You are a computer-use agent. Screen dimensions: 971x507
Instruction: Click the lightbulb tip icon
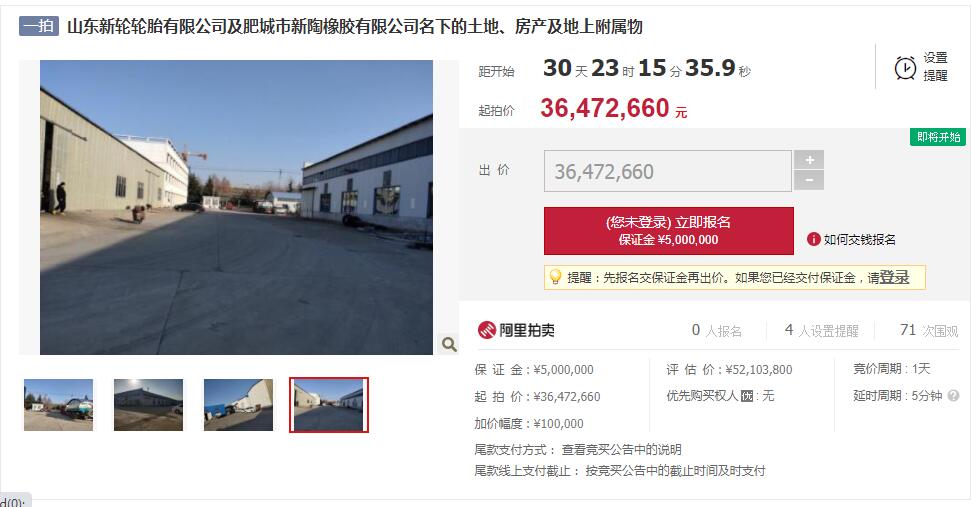tap(555, 277)
